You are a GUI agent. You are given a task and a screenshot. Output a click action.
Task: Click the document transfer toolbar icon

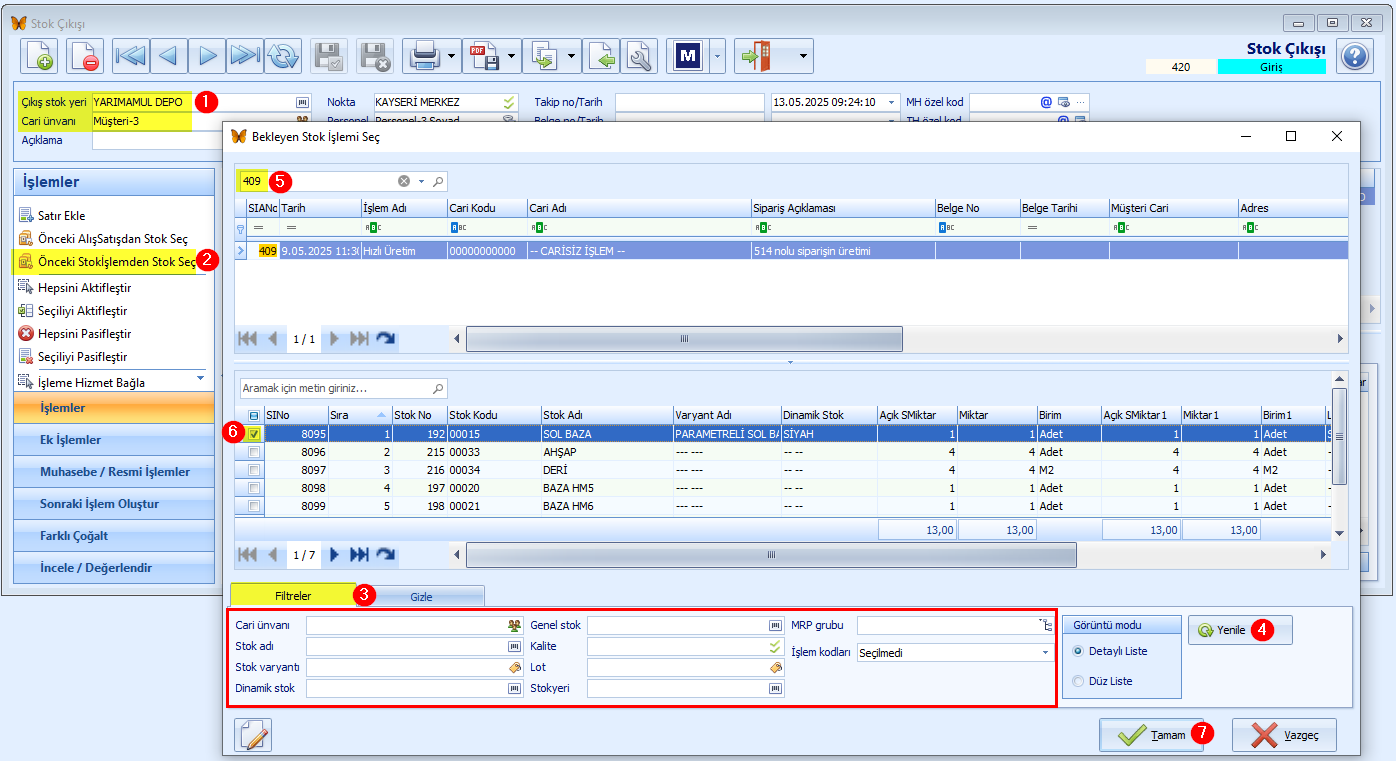click(x=544, y=56)
